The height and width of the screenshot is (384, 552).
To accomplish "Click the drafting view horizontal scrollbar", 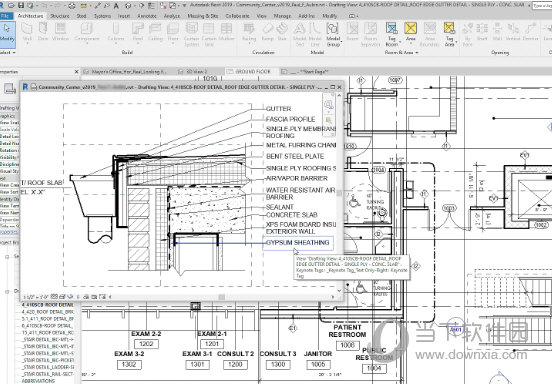I will [222, 297].
